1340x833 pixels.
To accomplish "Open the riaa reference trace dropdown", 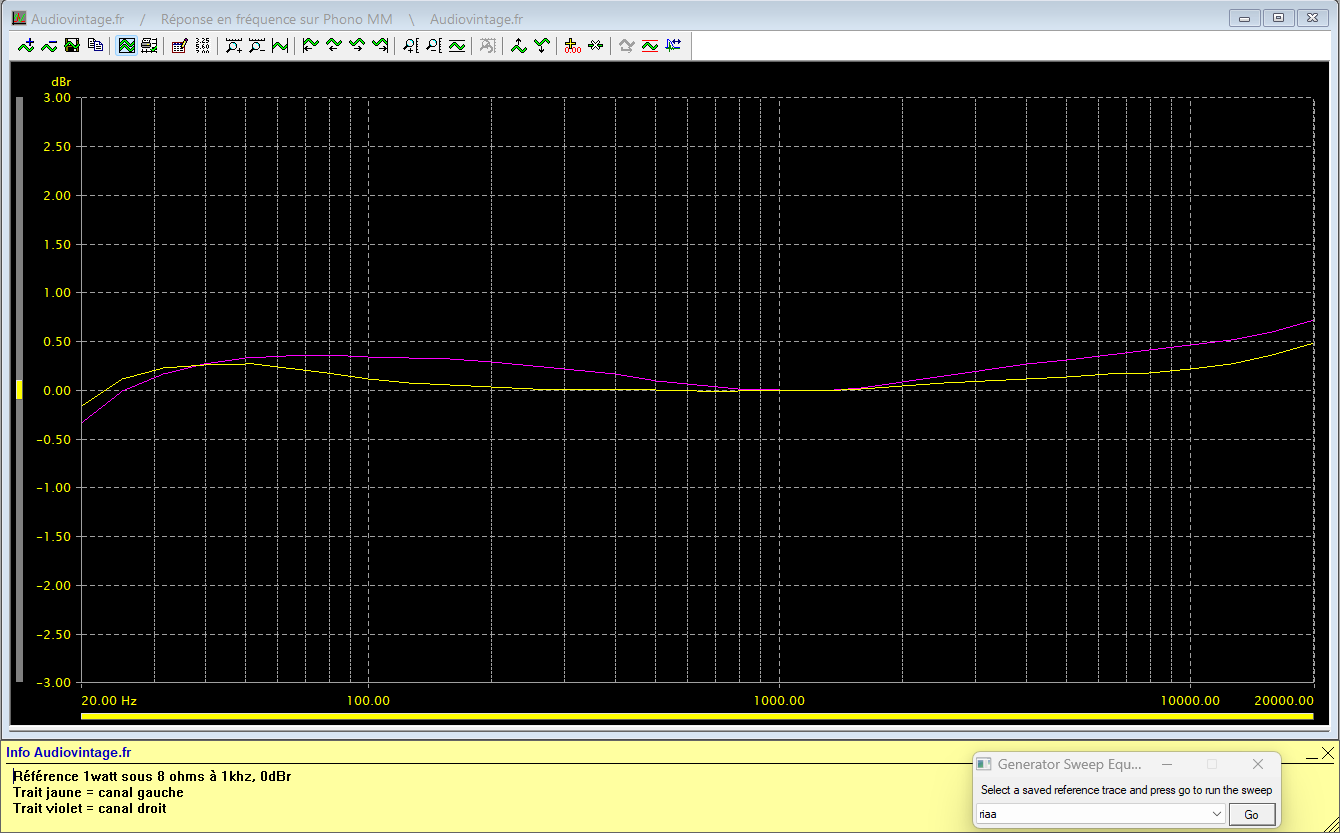I will point(1217,814).
